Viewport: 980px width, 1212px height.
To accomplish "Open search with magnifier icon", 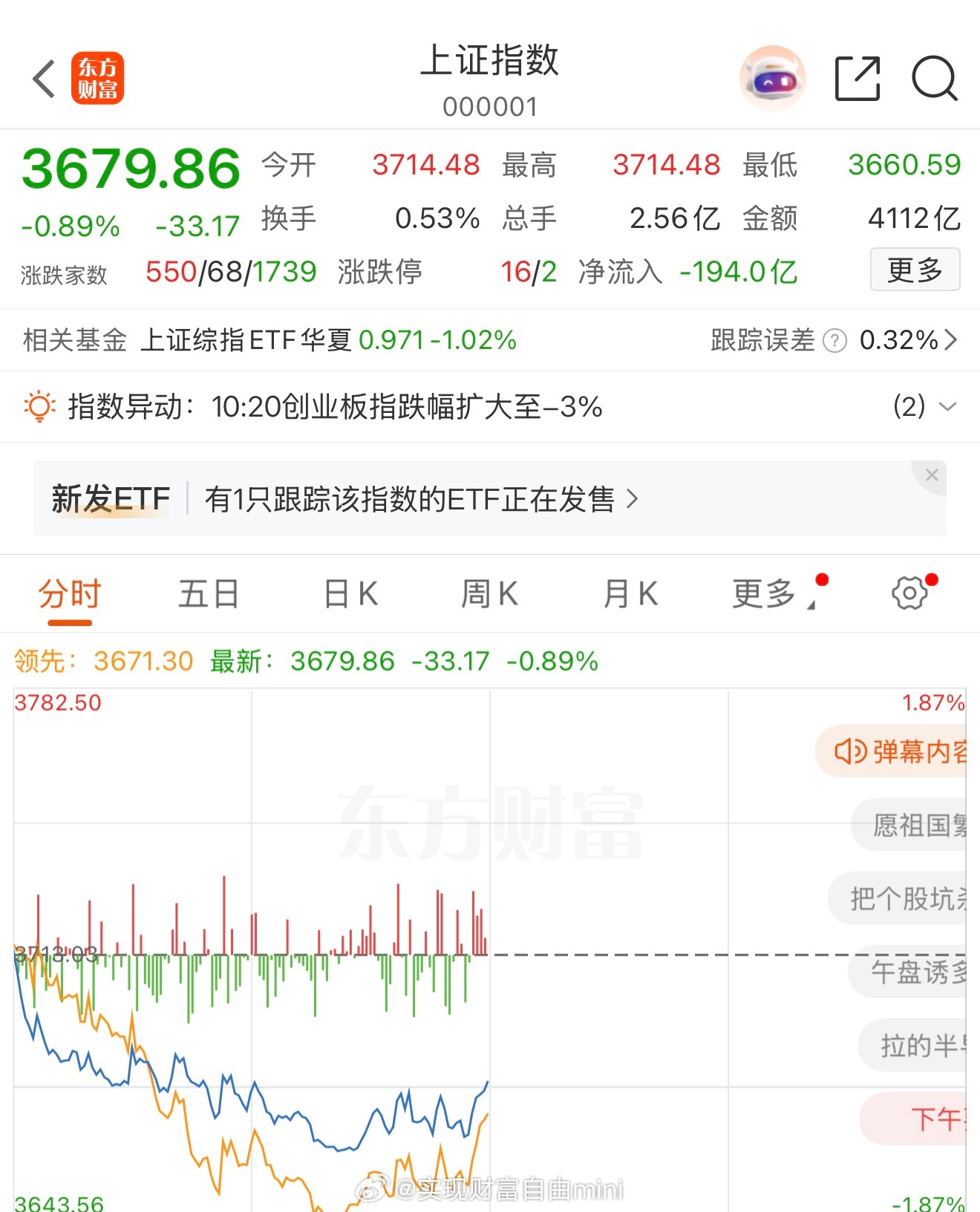I will click(x=935, y=79).
